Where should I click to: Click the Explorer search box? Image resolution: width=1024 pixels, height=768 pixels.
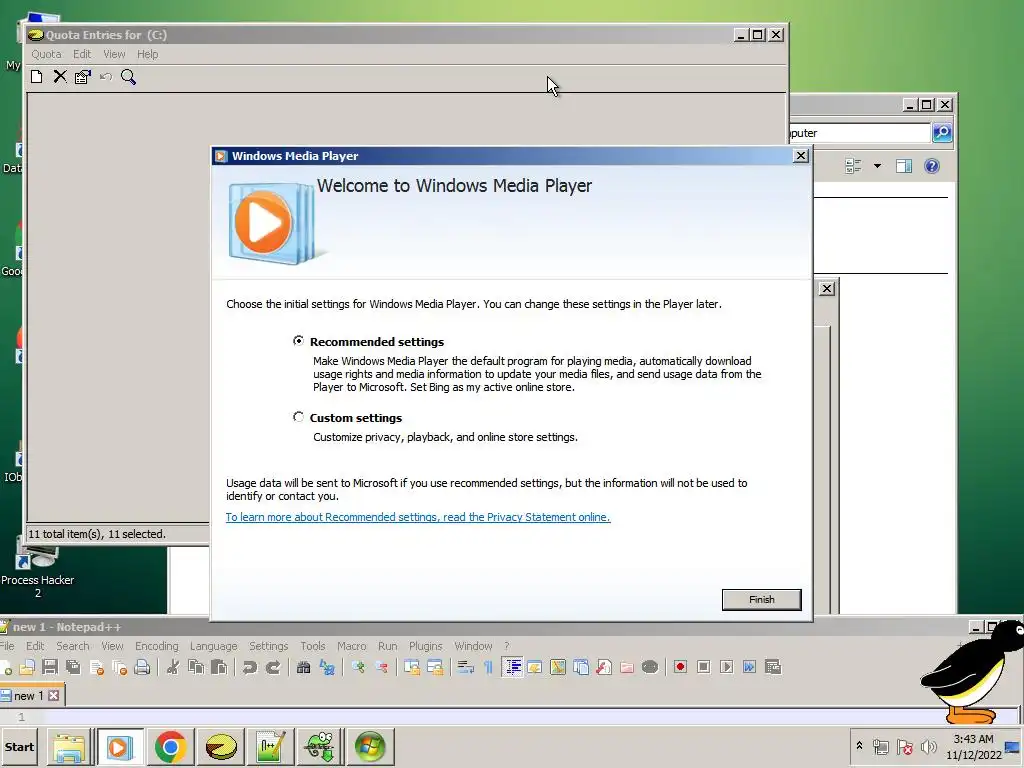(859, 133)
